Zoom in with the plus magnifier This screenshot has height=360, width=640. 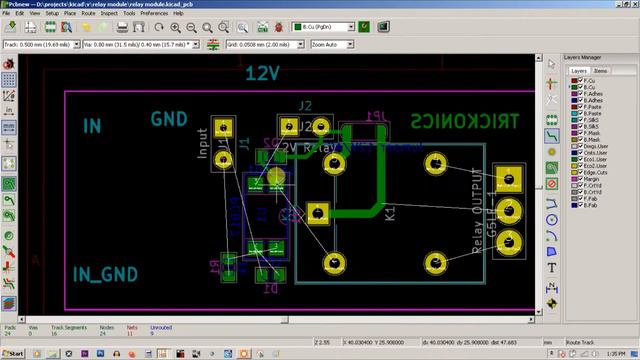click(176, 27)
